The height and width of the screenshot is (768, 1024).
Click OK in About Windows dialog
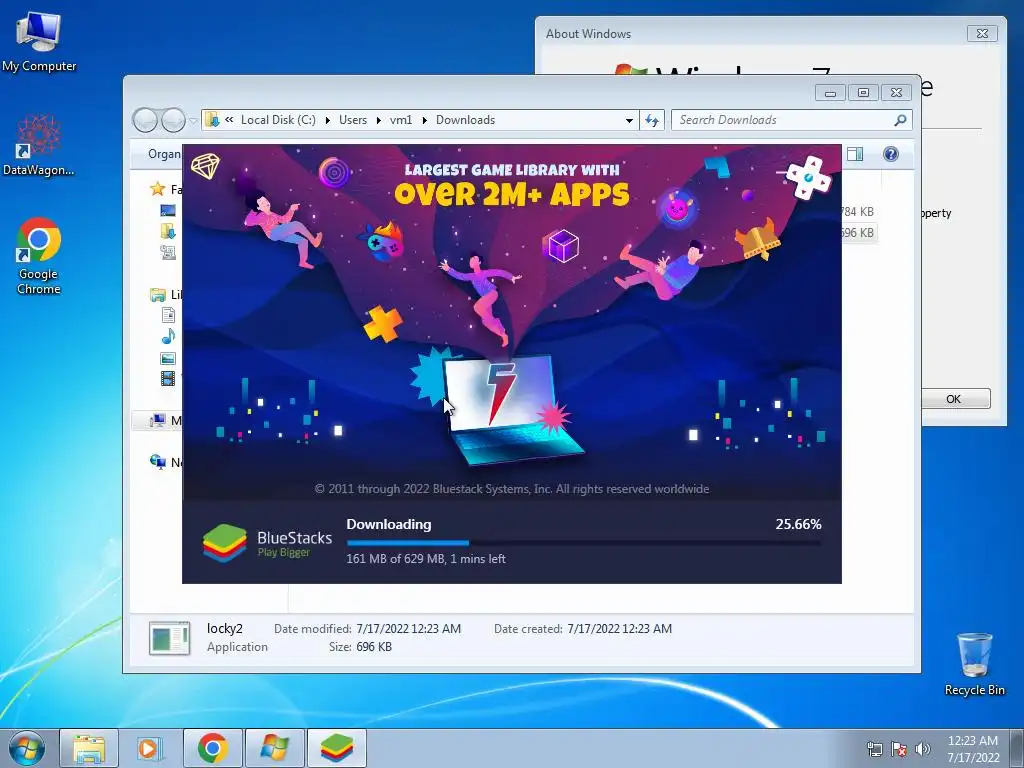[955, 399]
